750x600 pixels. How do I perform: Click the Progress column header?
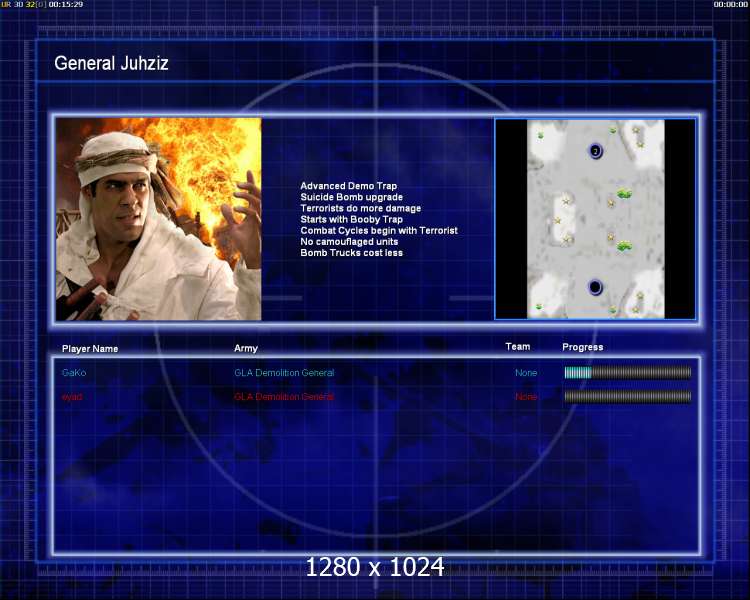[x=583, y=347]
